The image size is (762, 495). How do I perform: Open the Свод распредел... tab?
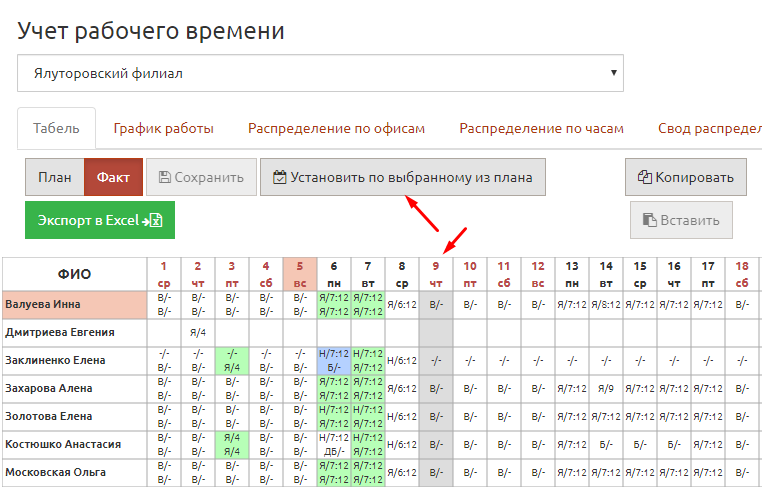pyautogui.click(x=710, y=128)
